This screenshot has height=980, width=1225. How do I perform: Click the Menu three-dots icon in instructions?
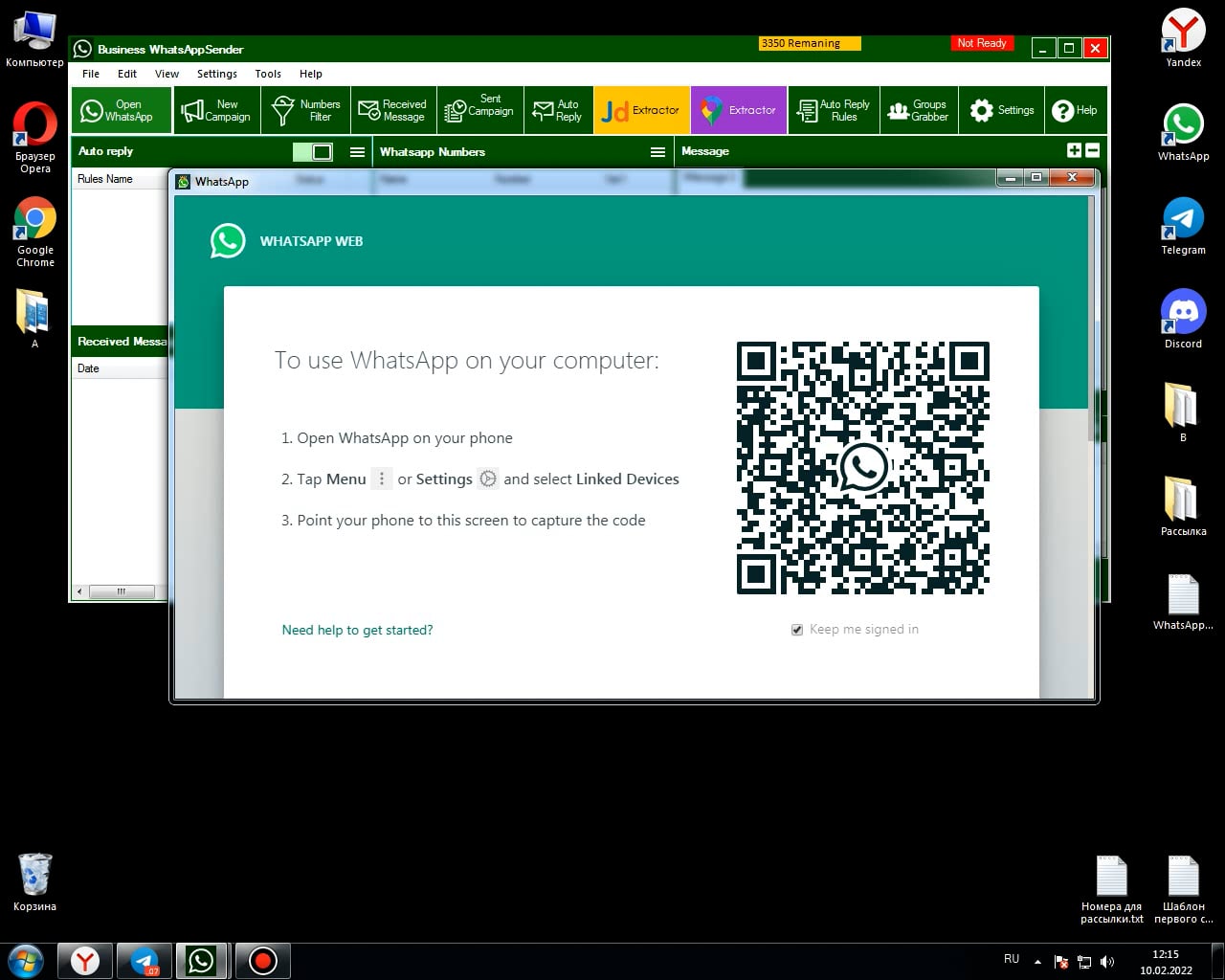pos(382,479)
